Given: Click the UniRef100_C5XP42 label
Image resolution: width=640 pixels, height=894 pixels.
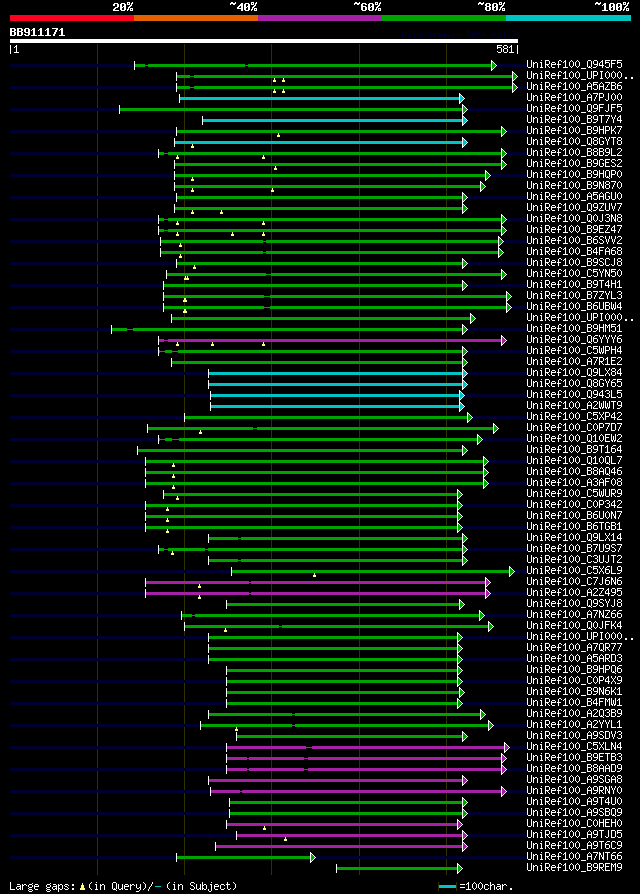Looking at the screenshot, I should click(574, 416).
